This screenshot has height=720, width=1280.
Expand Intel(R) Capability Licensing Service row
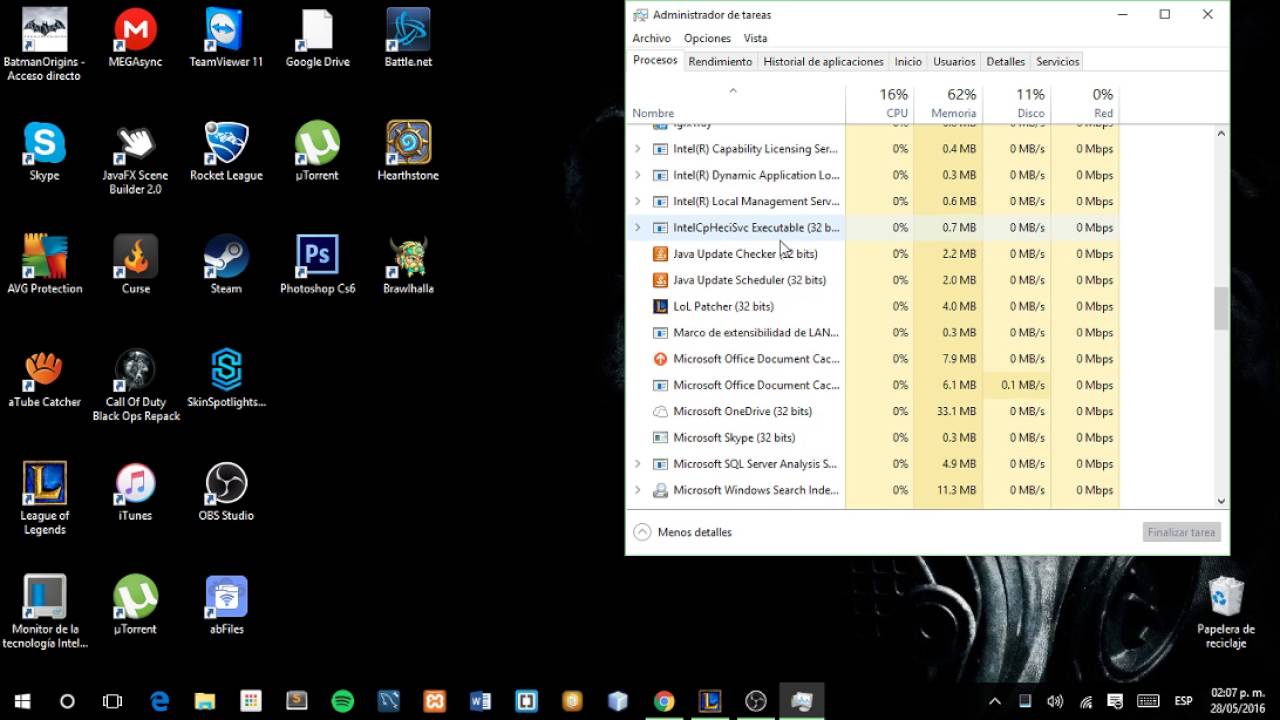(638, 149)
